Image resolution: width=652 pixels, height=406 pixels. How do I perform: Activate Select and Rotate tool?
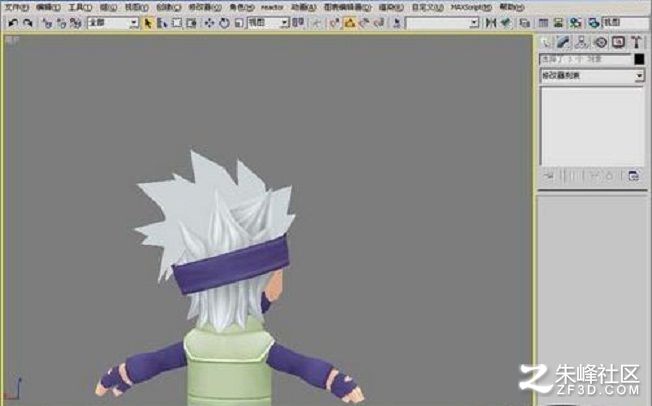[x=225, y=23]
